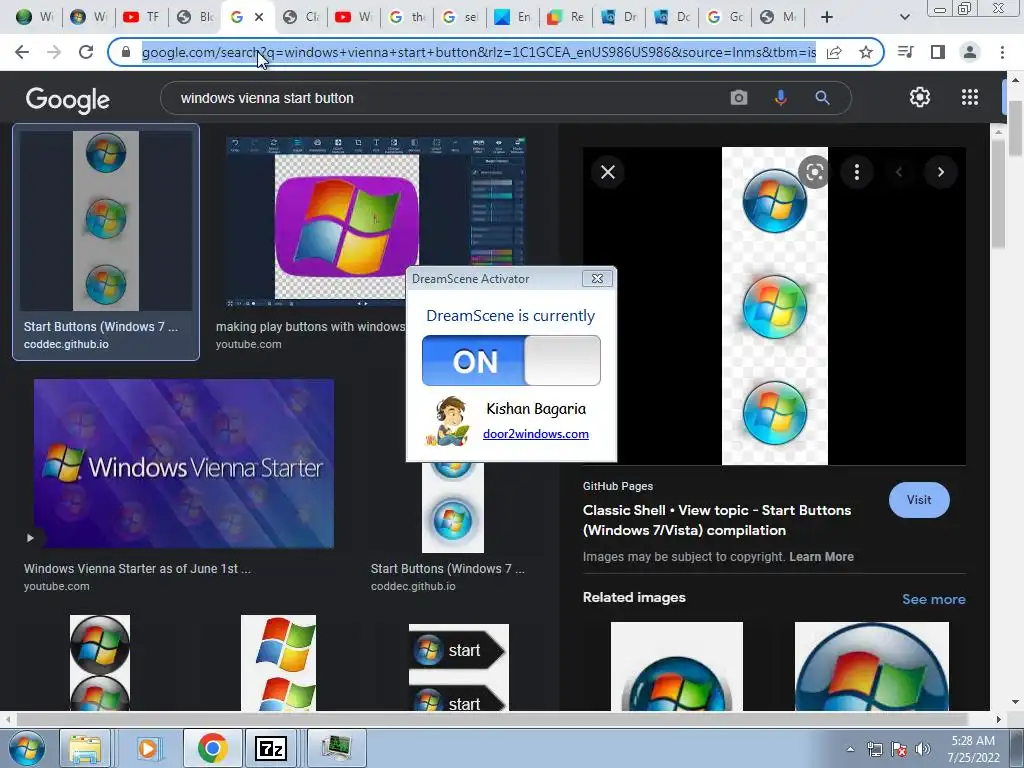Bookmark this page with star icon

(865, 52)
